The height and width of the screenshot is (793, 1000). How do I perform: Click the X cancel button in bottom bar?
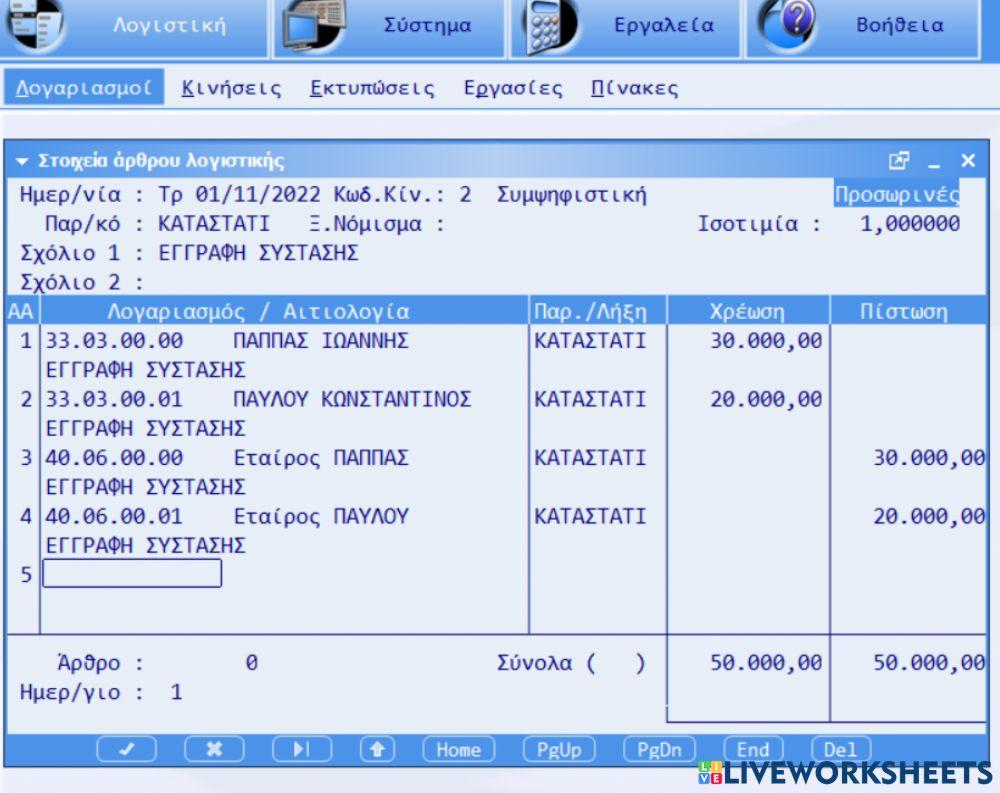coord(214,750)
